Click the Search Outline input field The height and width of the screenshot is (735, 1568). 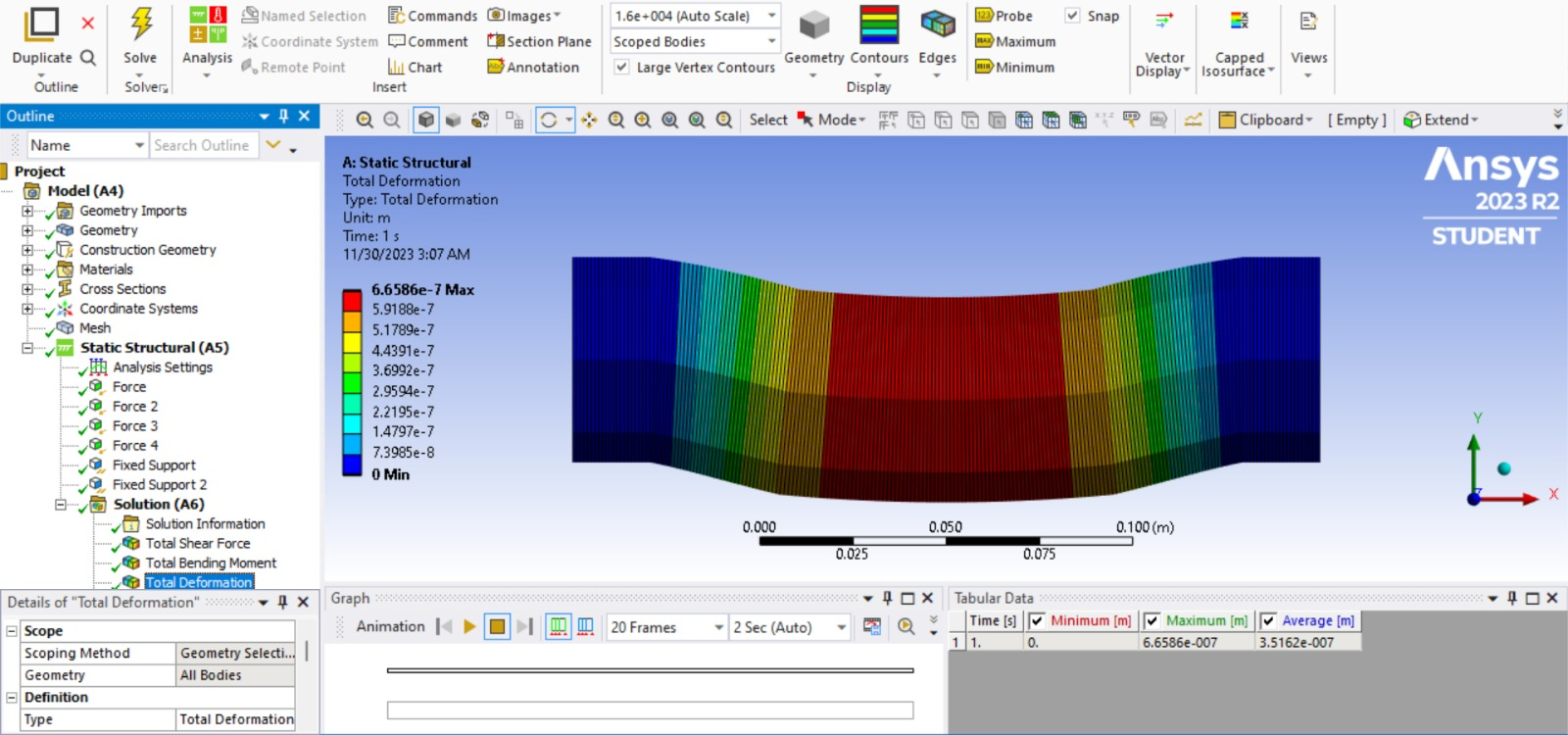(x=204, y=145)
